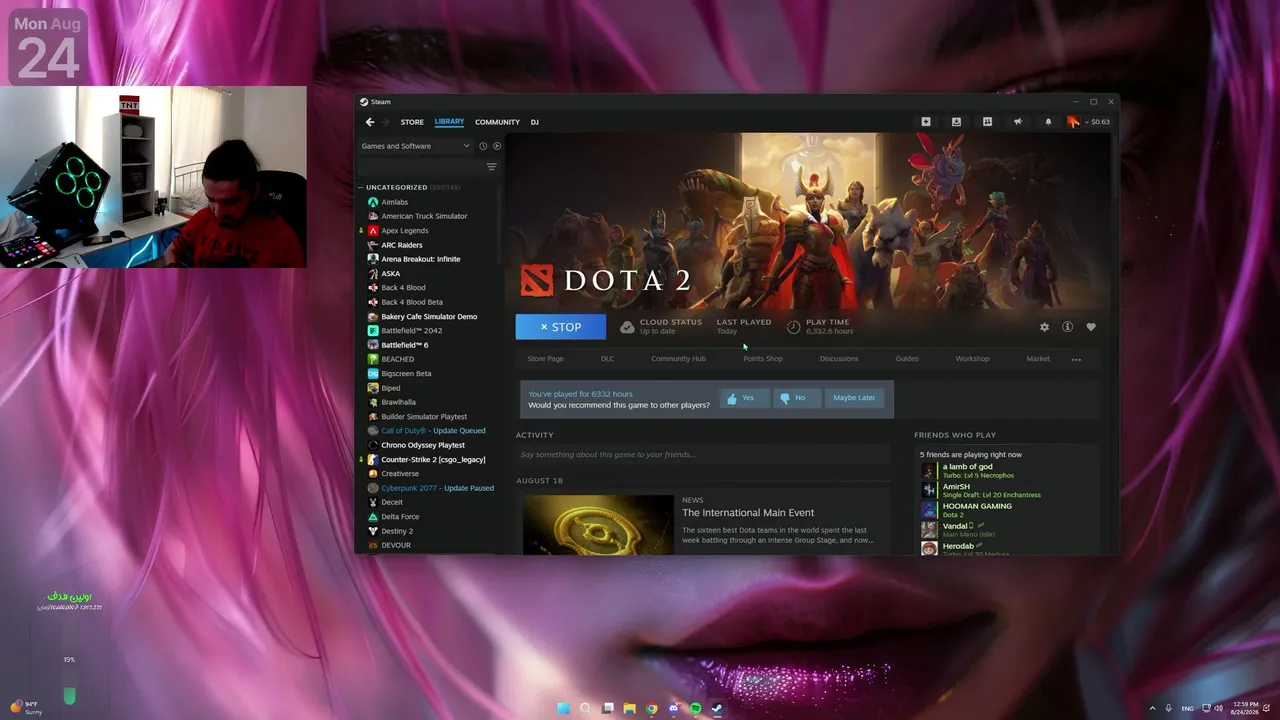
Task: Open the COMMUNITY tab
Action: coord(497,122)
